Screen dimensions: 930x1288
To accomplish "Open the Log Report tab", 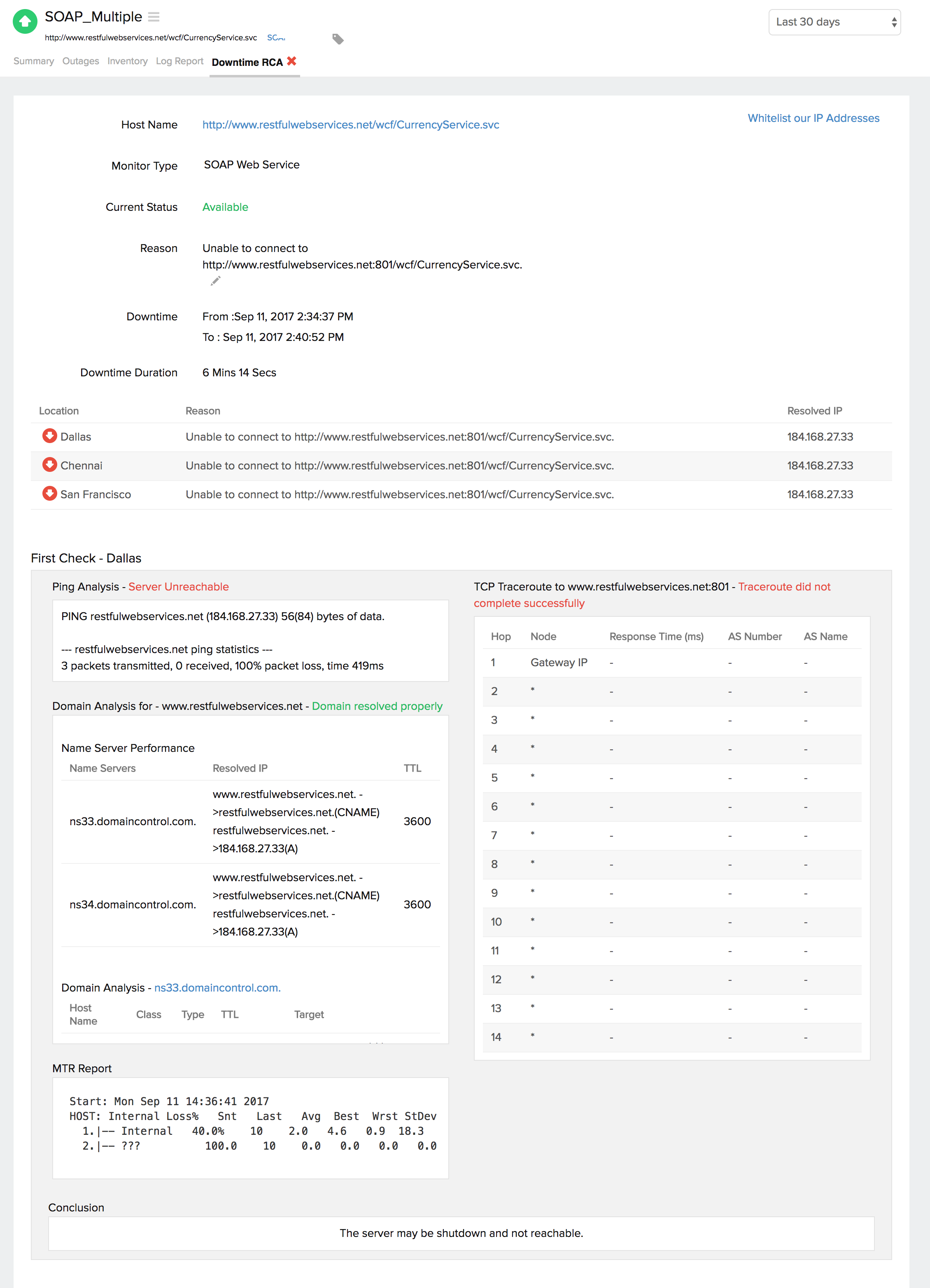I will coord(179,61).
